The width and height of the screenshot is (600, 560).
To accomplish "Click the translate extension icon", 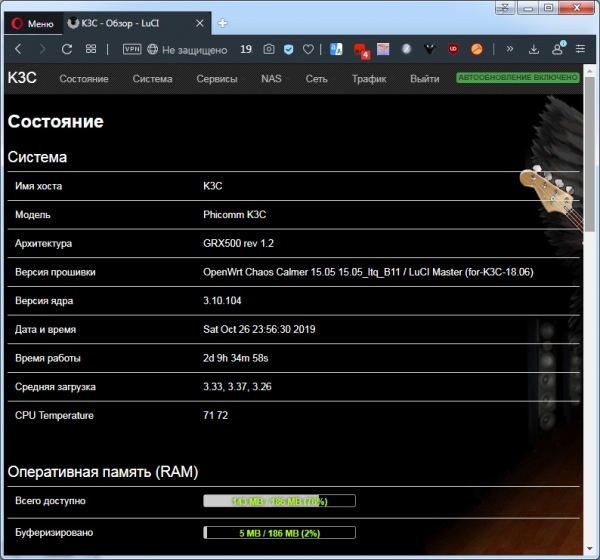I will (336, 48).
